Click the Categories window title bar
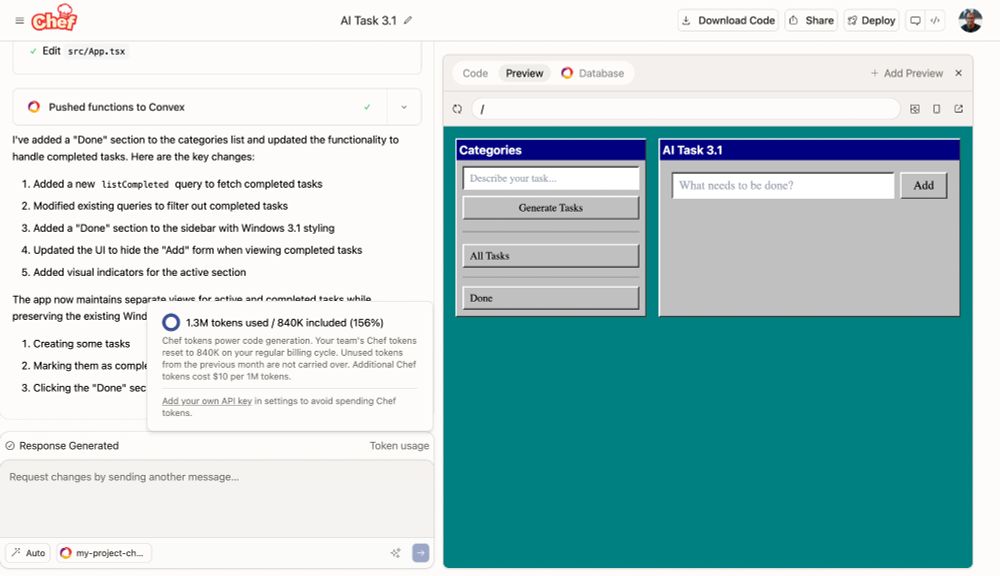 pos(551,150)
